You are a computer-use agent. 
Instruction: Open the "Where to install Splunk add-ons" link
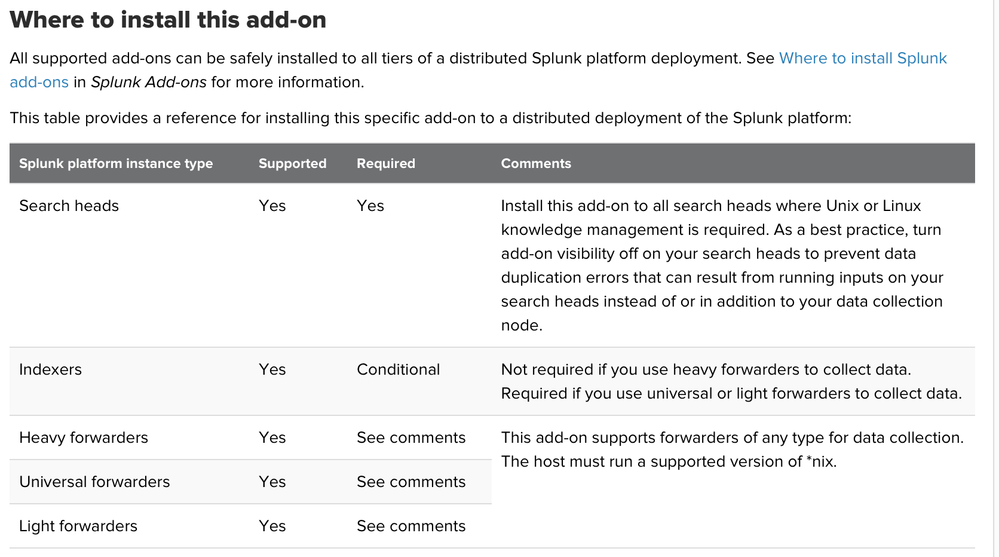click(x=862, y=58)
